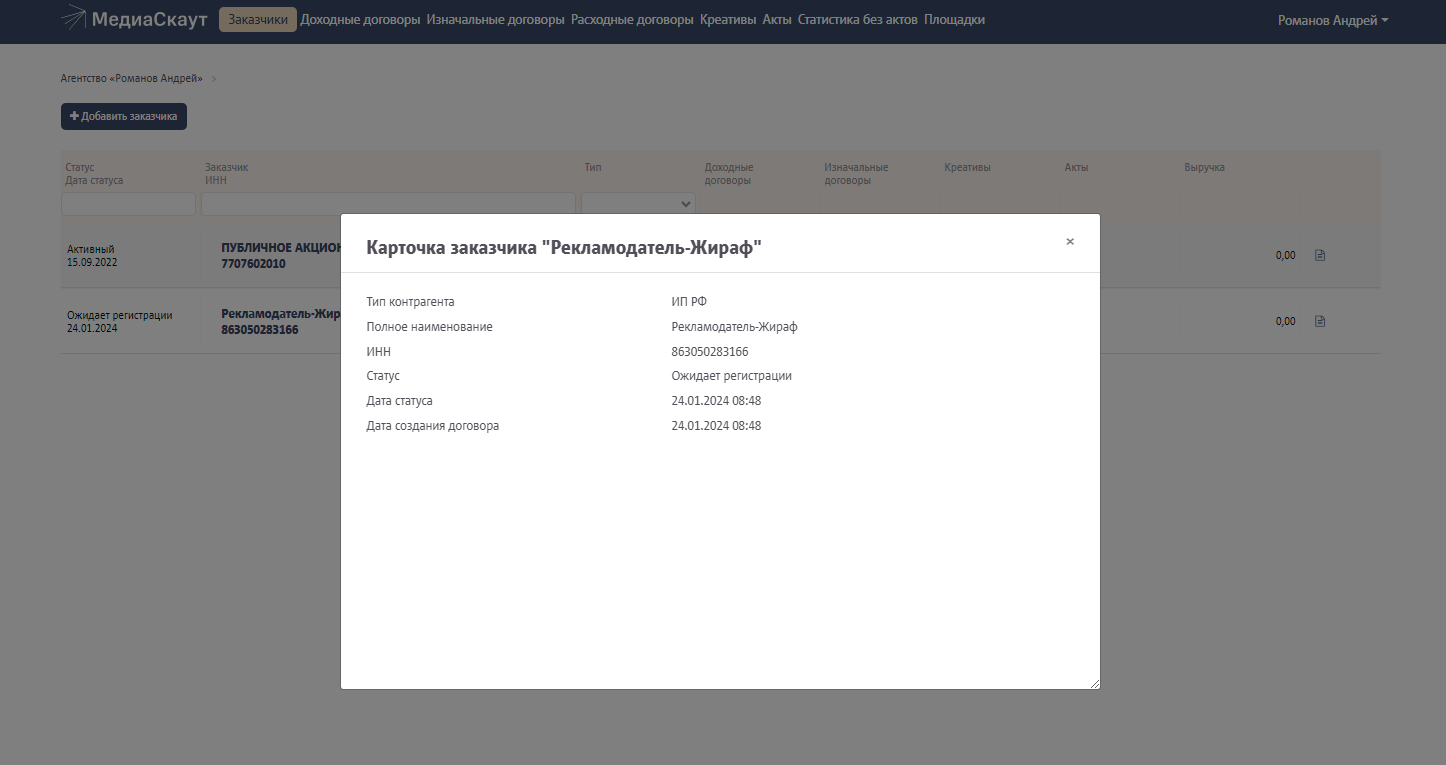Click the ИНН 7707602010 in table

253,264
